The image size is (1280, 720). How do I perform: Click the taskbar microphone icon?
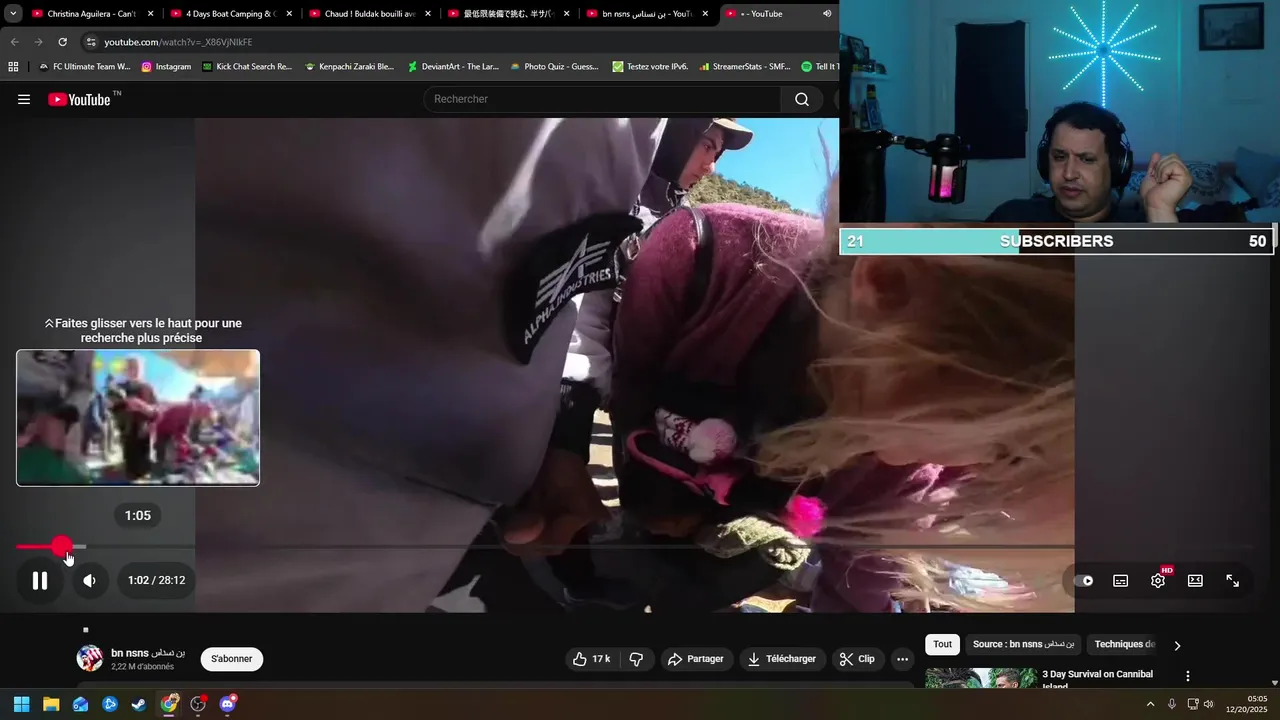coord(1172,704)
